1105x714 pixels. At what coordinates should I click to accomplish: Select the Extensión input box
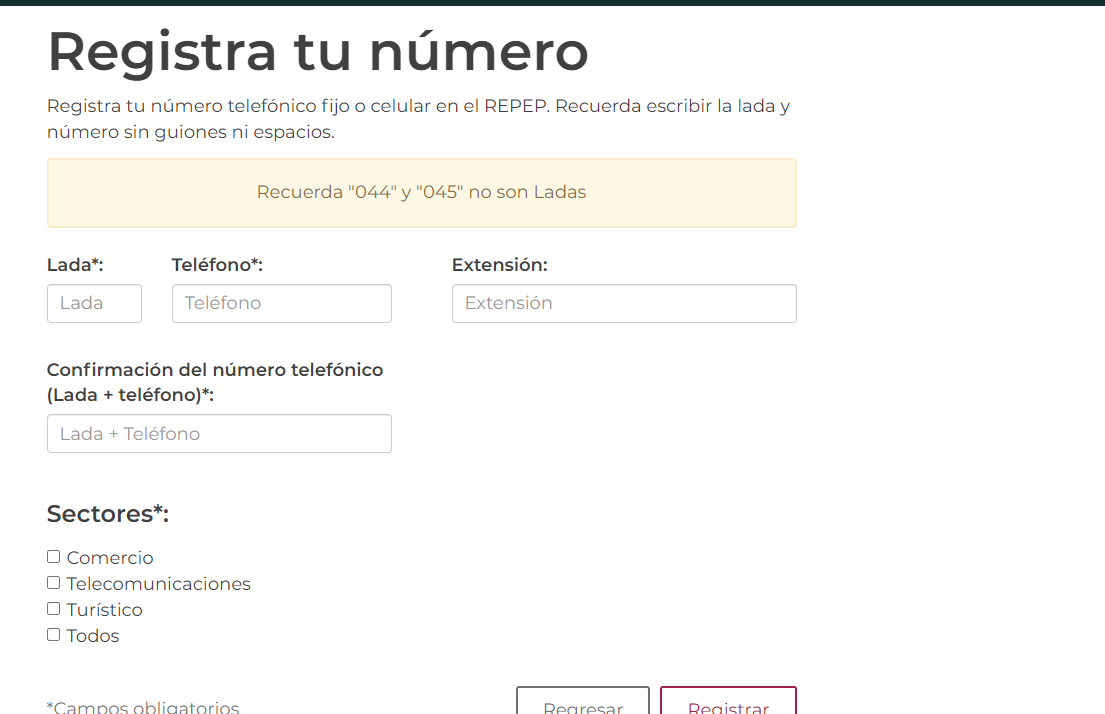click(x=624, y=303)
